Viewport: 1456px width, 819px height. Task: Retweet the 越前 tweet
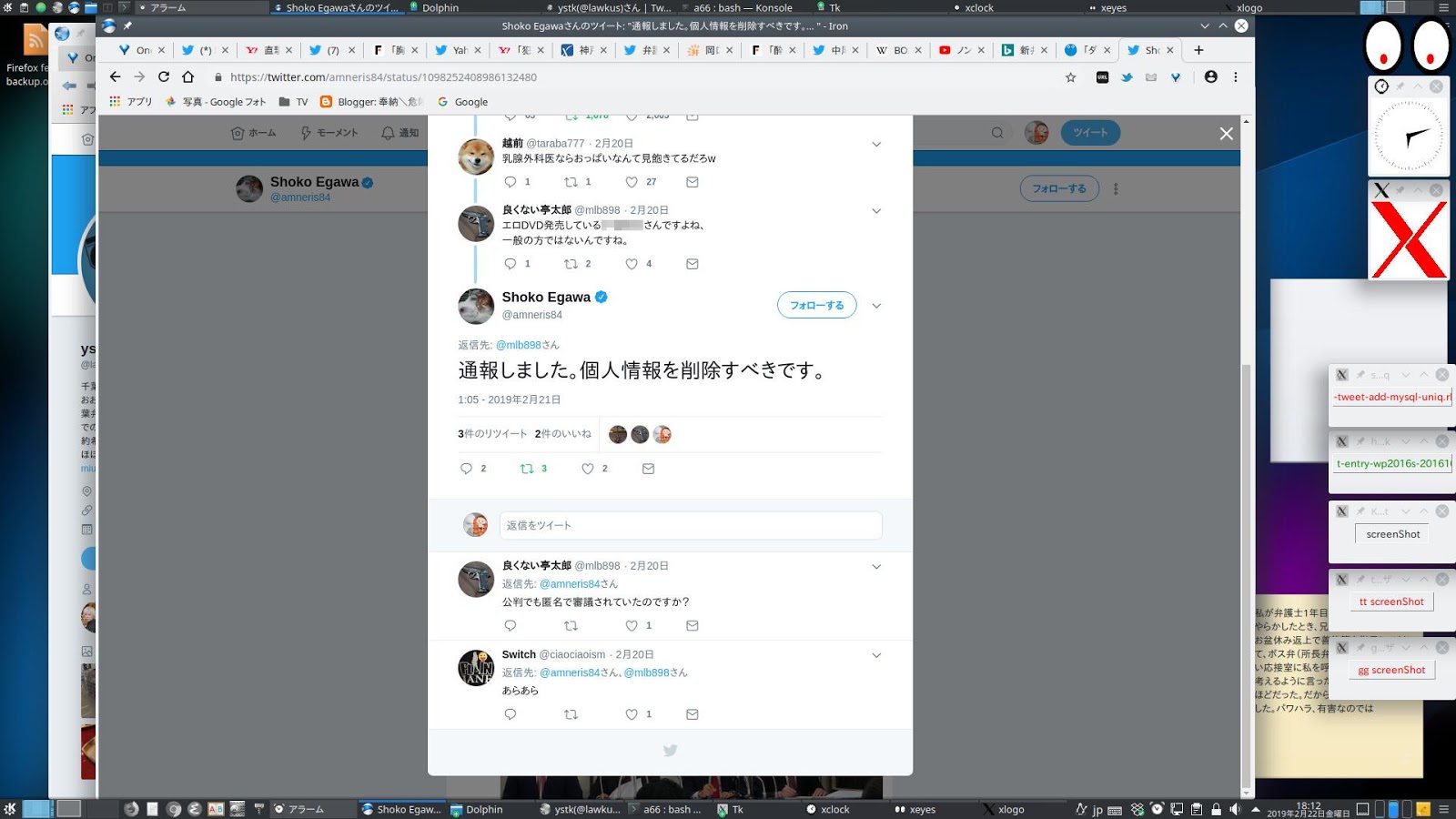point(571,182)
